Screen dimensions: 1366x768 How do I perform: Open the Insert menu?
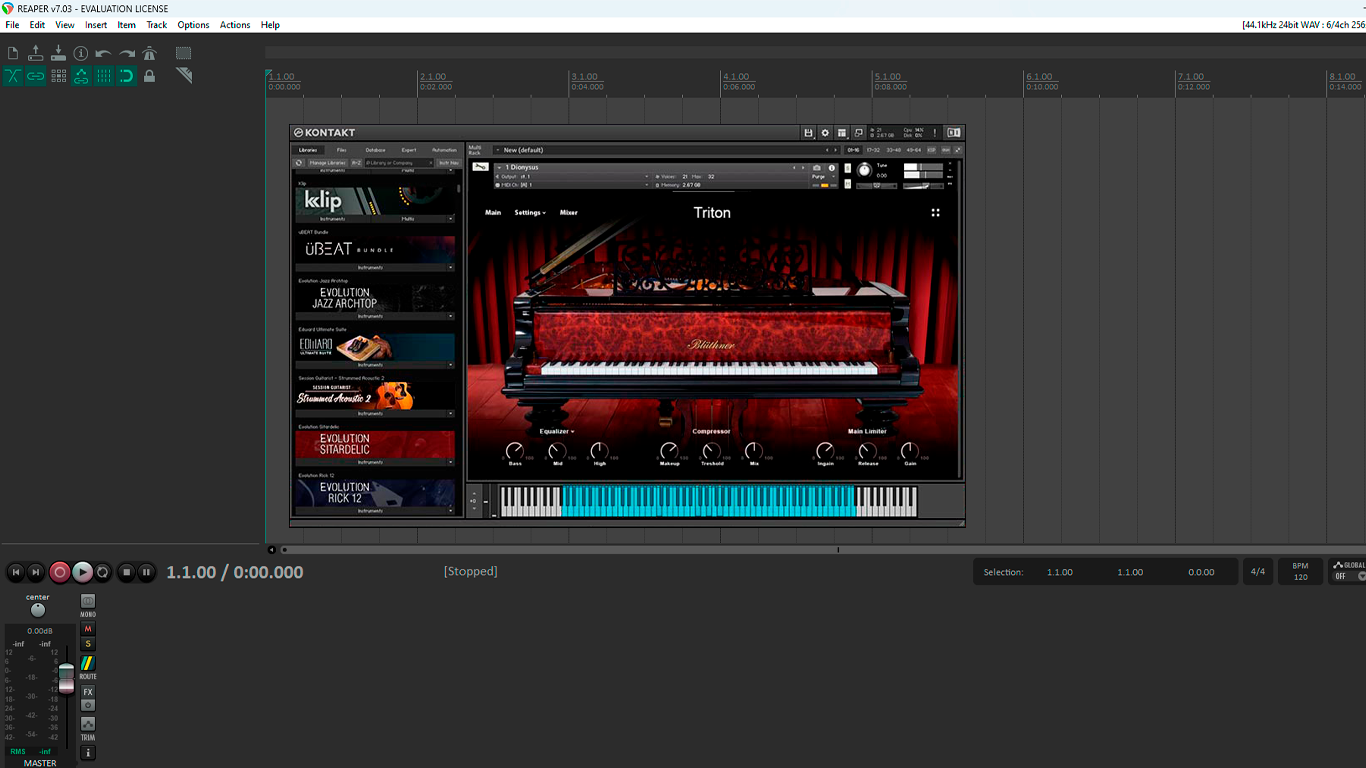pyautogui.click(x=96, y=25)
